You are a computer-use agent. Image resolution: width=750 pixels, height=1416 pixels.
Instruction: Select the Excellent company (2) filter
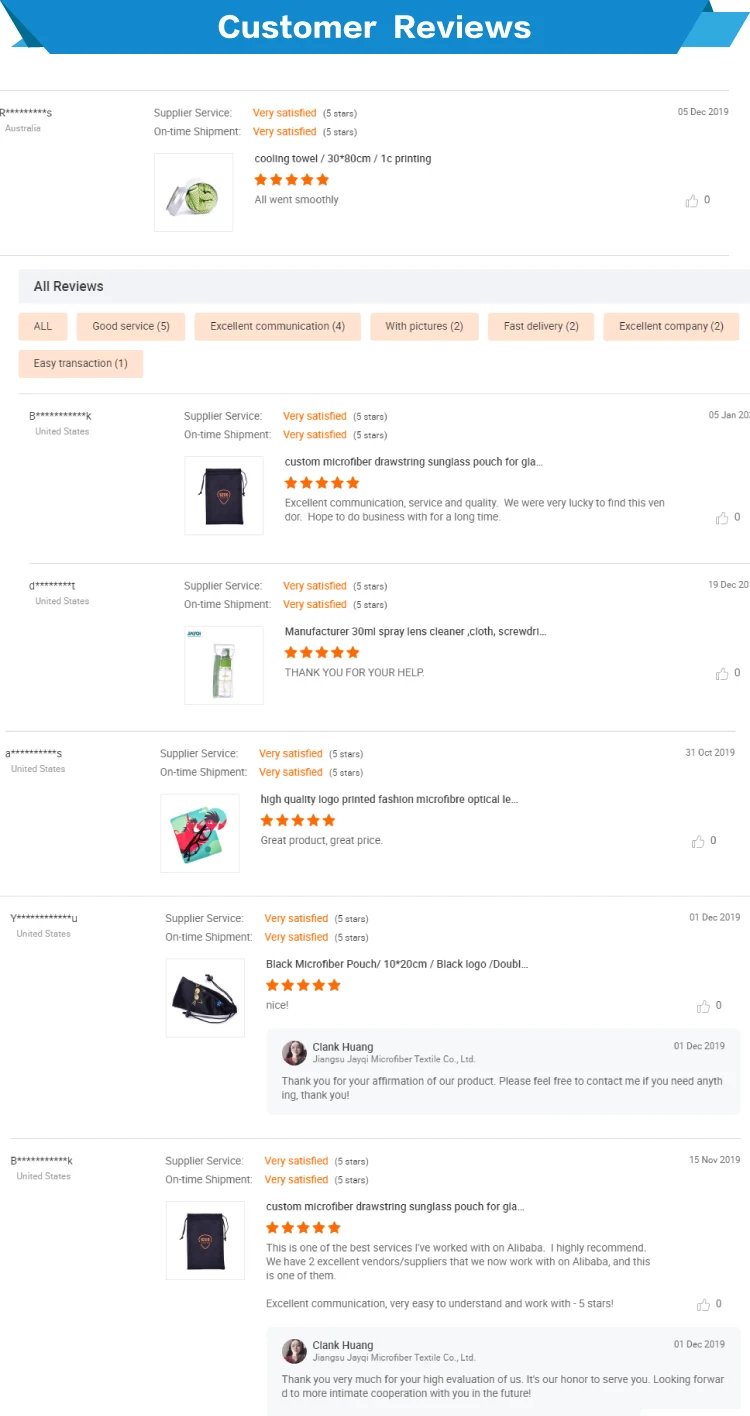pos(671,327)
